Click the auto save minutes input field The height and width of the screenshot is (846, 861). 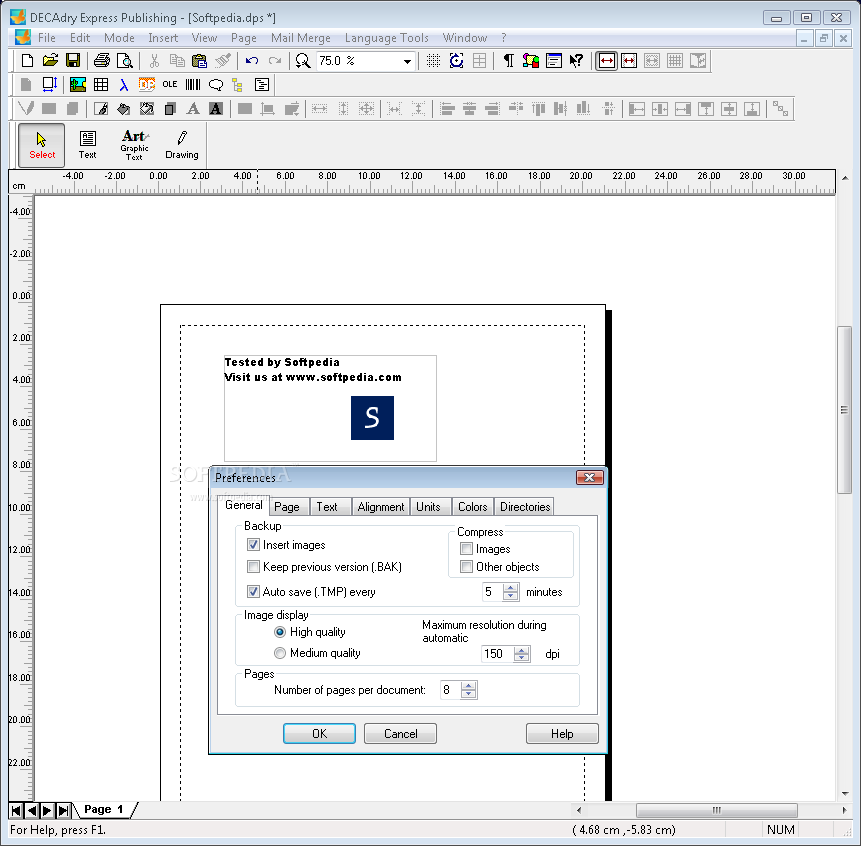point(492,592)
